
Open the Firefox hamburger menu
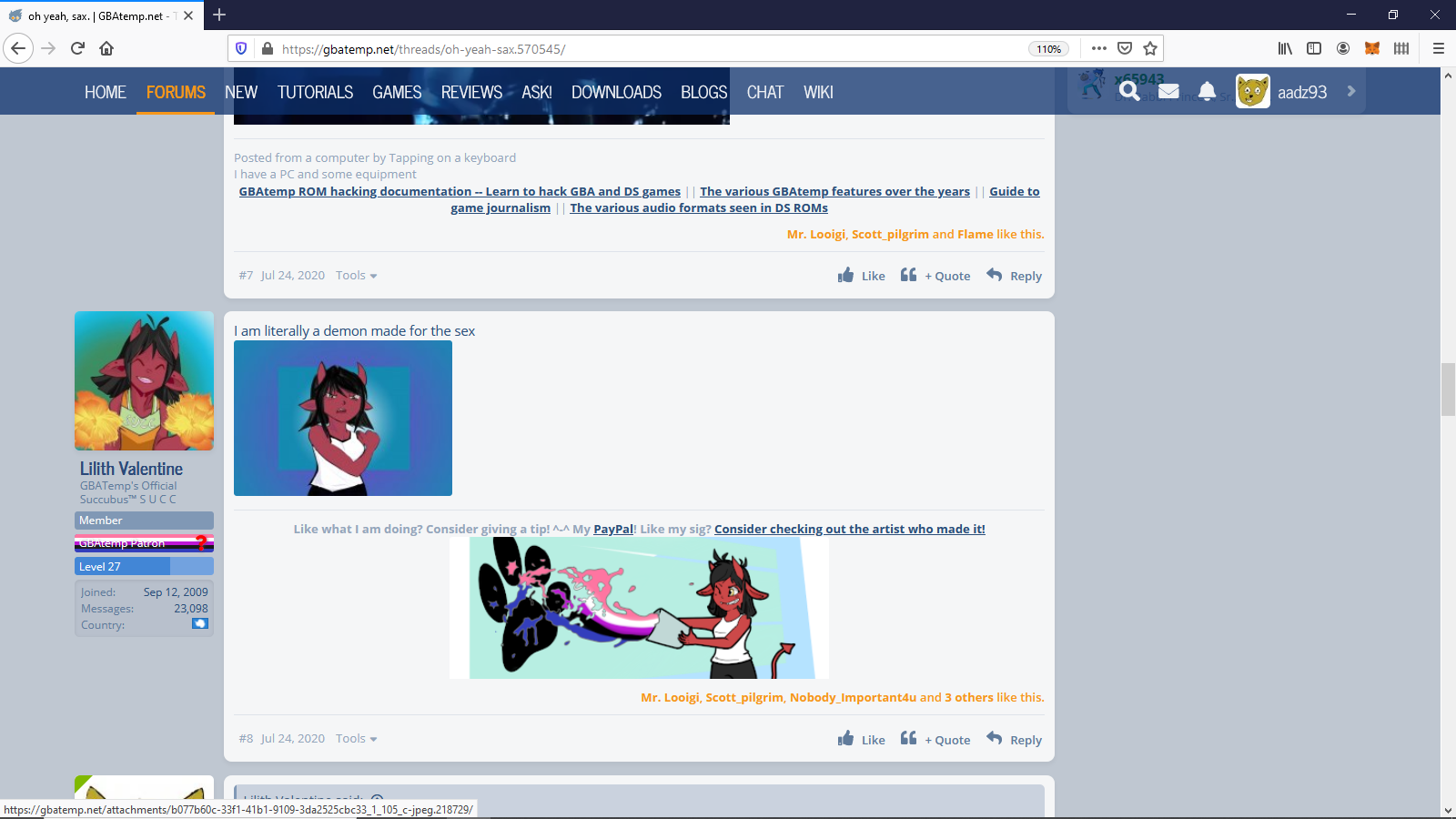pos(1439,48)
